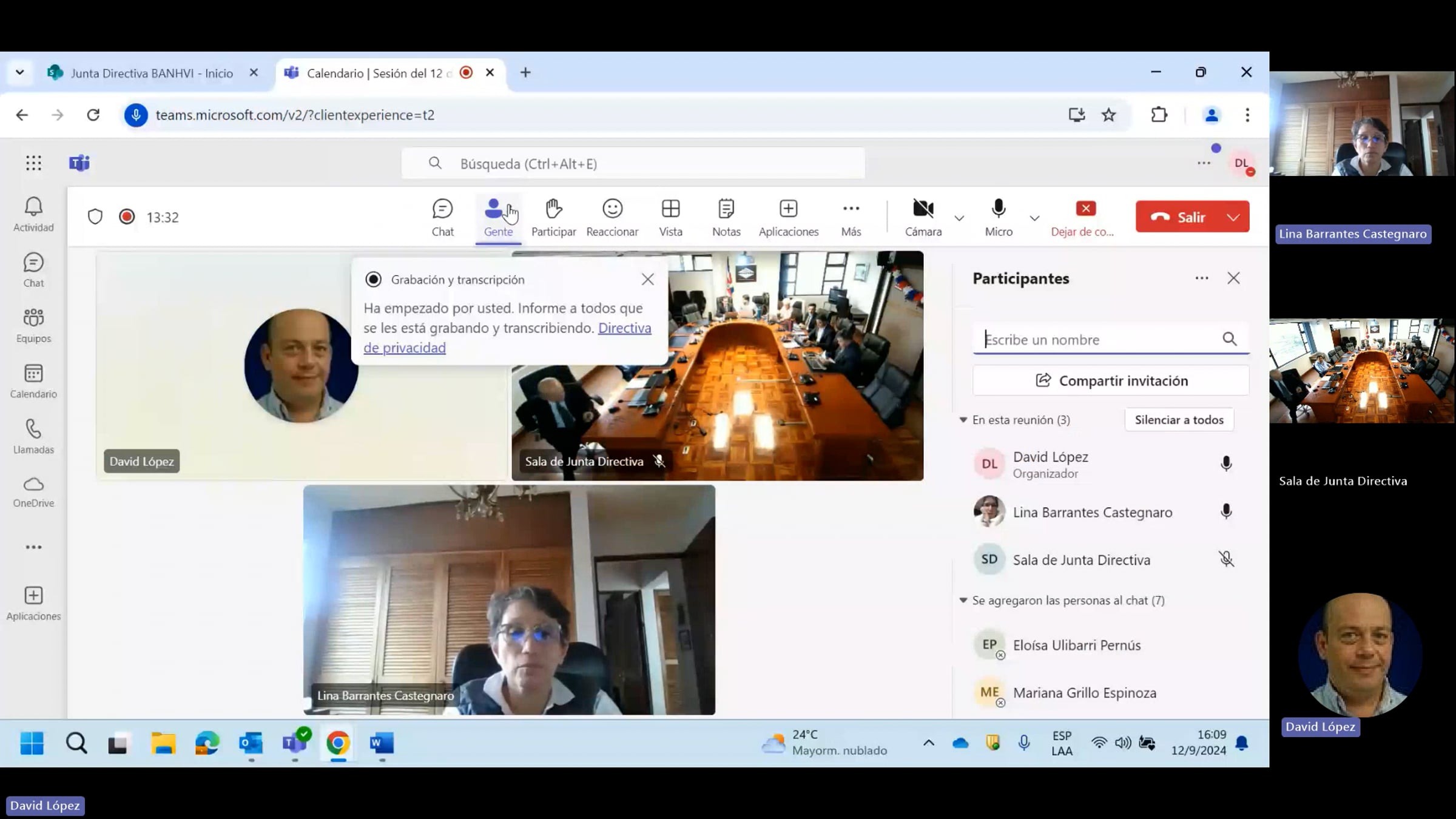The width and height of the screenshot is (1456, 819).
Task: Open Chat in Teams sidebar
Action: 33,271
